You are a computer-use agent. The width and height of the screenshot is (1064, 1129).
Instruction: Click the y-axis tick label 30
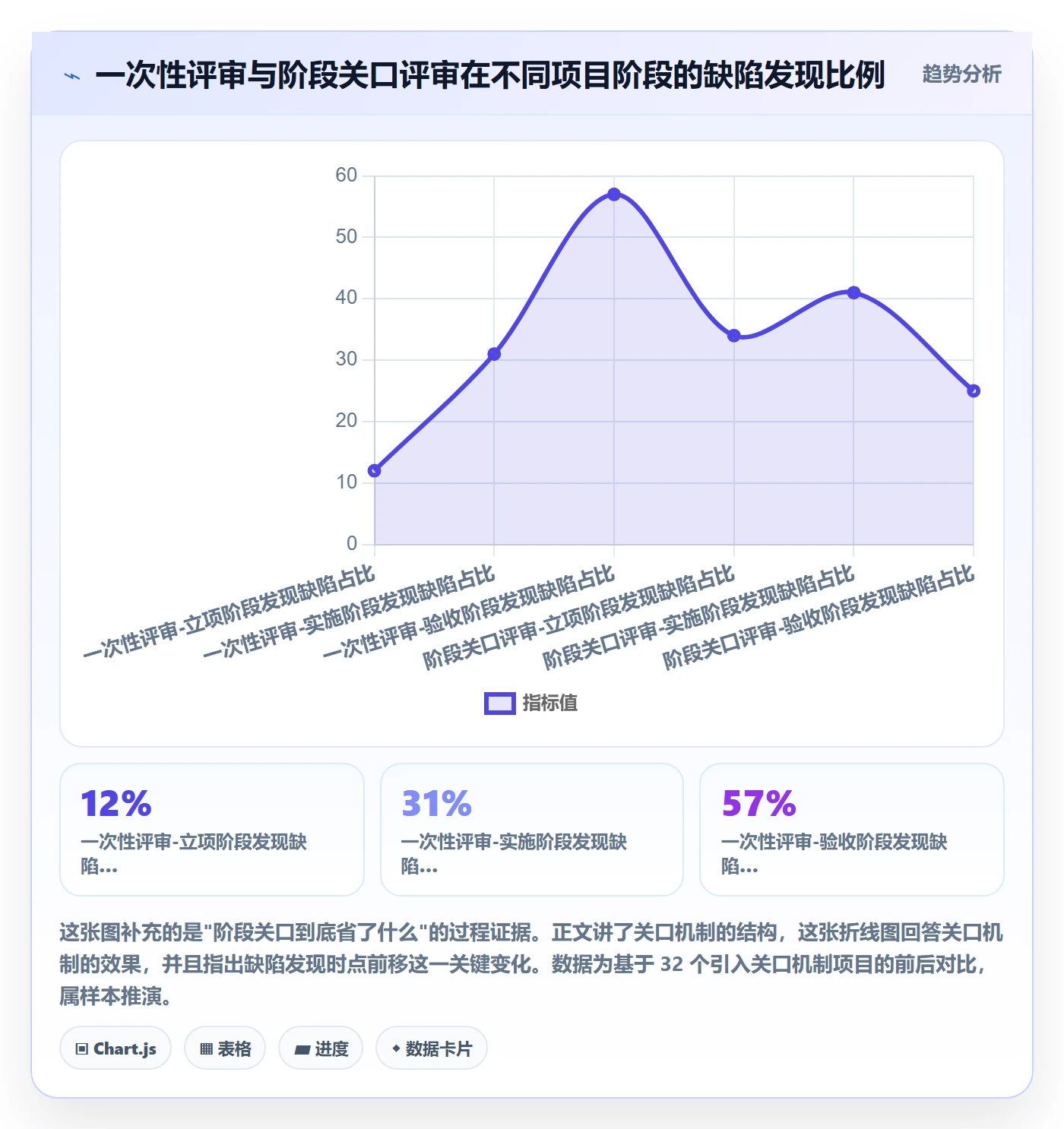click(x=347, y=359)
